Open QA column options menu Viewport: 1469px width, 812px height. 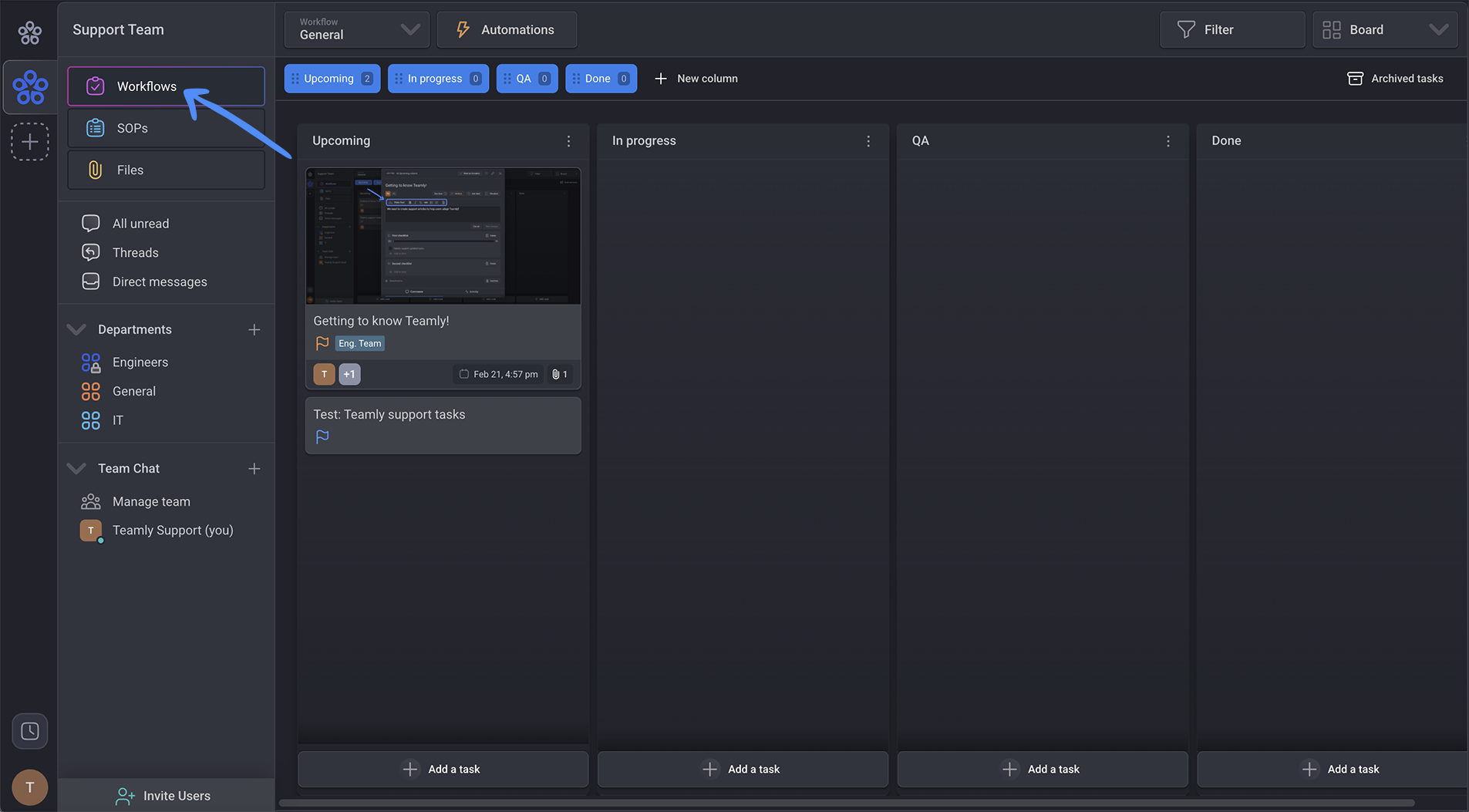coord(1168,141)
